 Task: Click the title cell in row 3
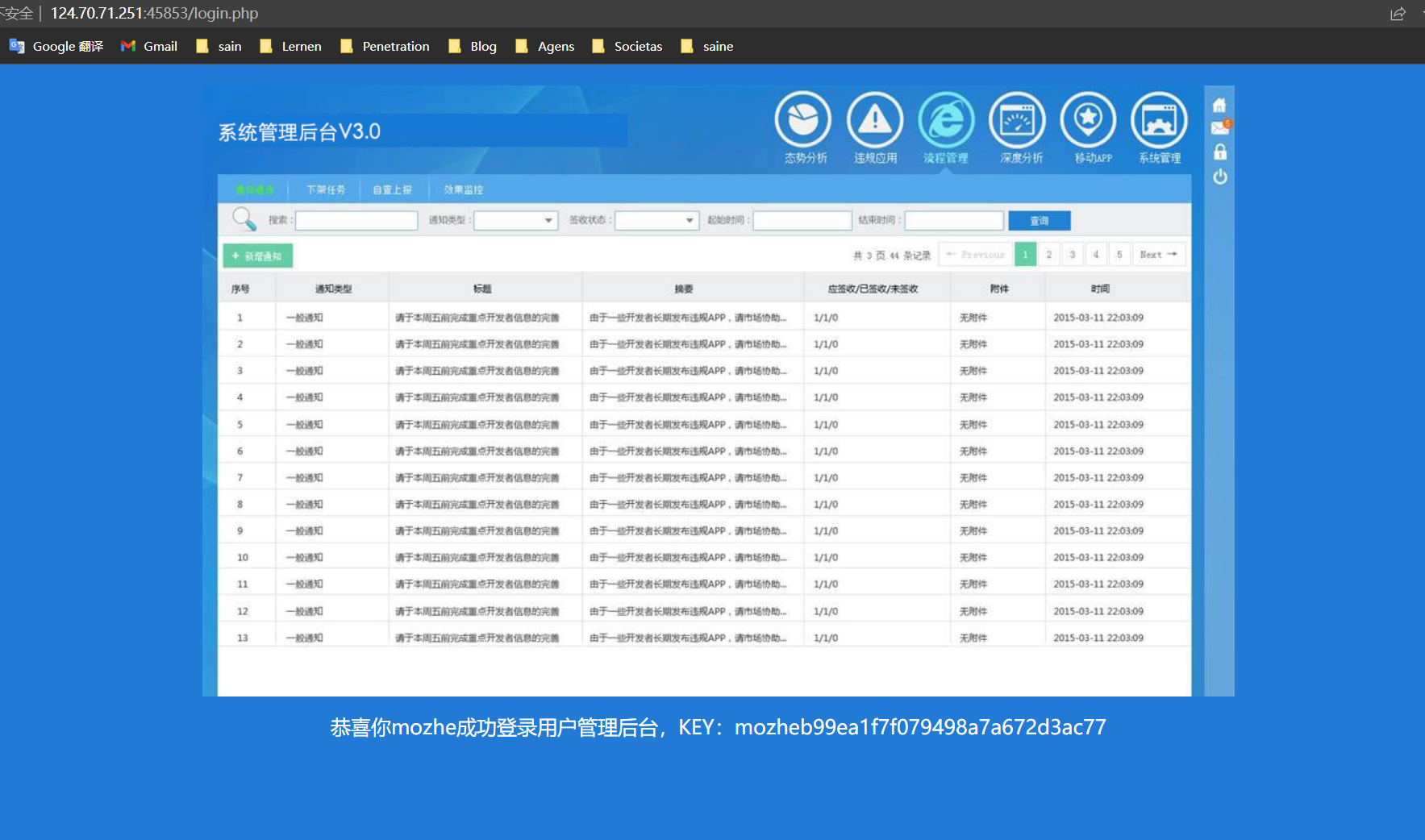coord(477,371)
